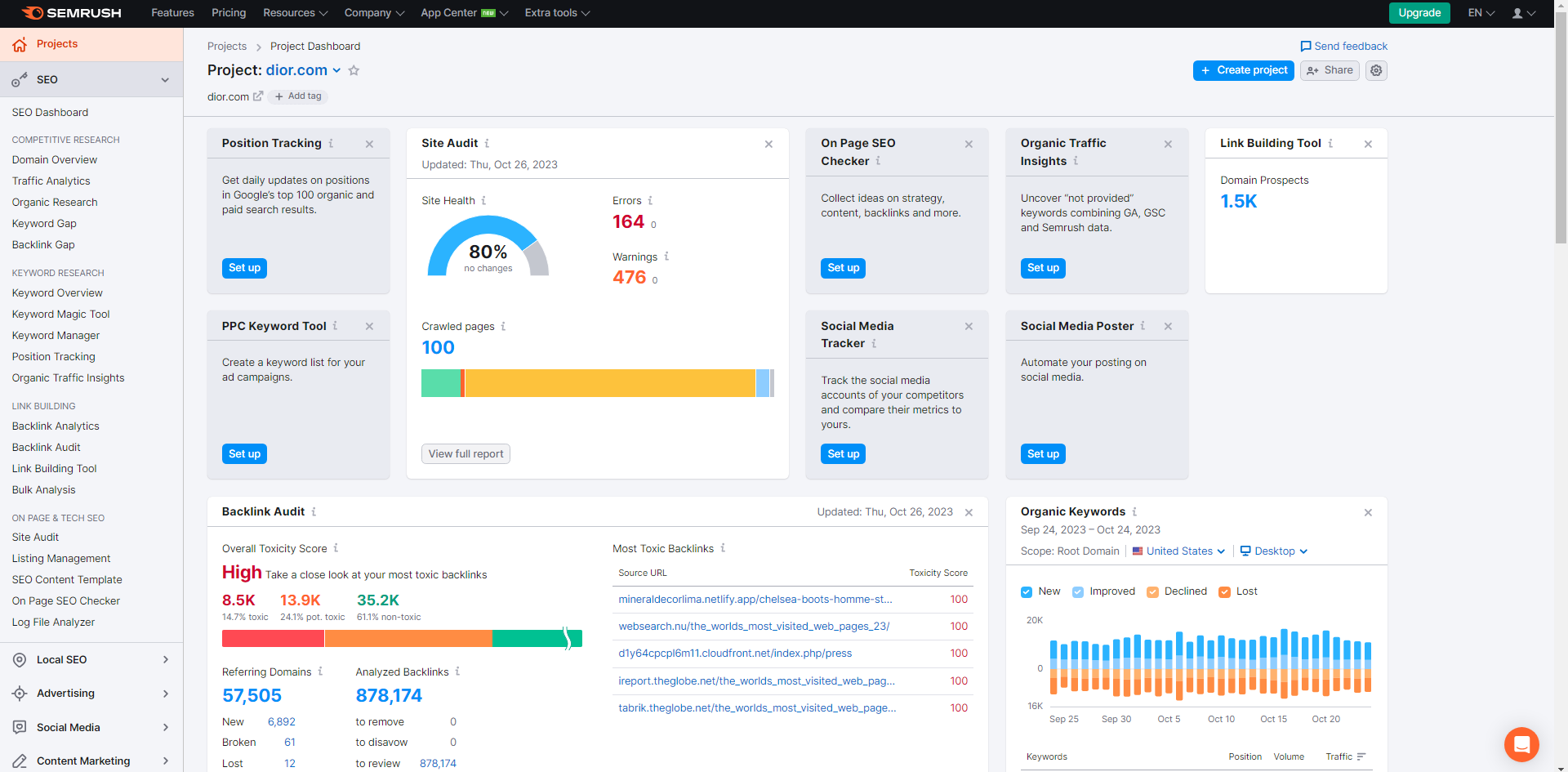Expand the Local SEO sidebar section
The height and width of the screenshot is (772, 1568).
tap(166, 660)
